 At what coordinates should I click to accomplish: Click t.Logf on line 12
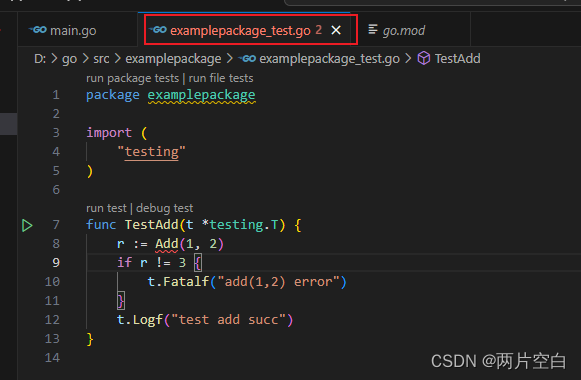[x=140, y=320]
